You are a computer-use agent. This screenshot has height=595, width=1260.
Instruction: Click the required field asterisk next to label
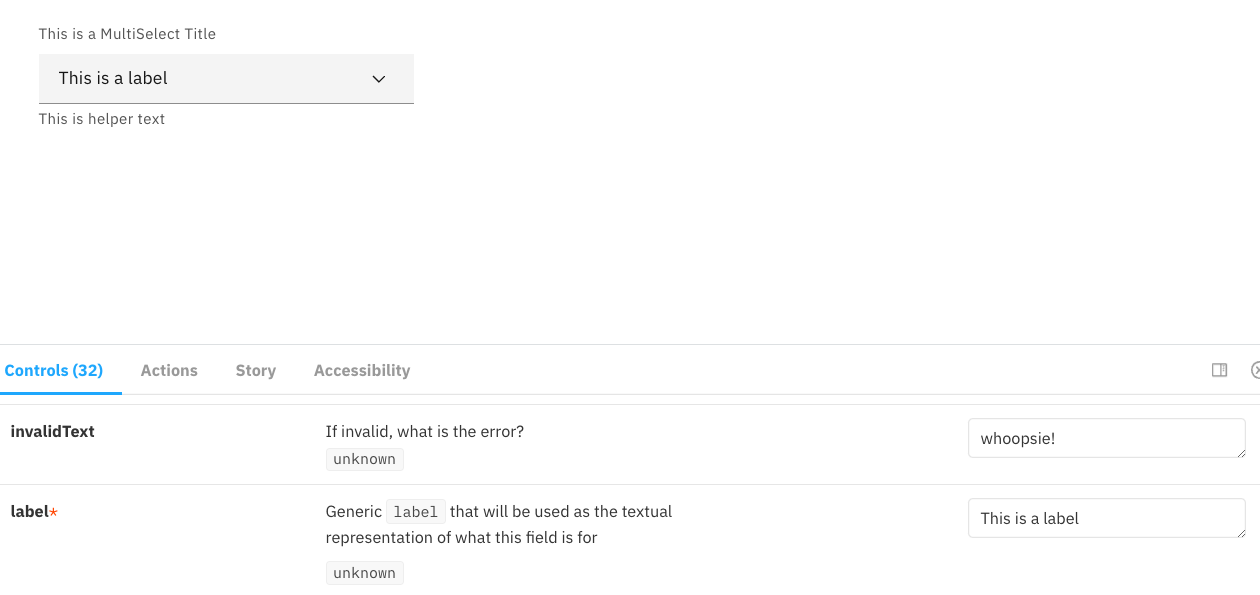click(x=53, y=511)
